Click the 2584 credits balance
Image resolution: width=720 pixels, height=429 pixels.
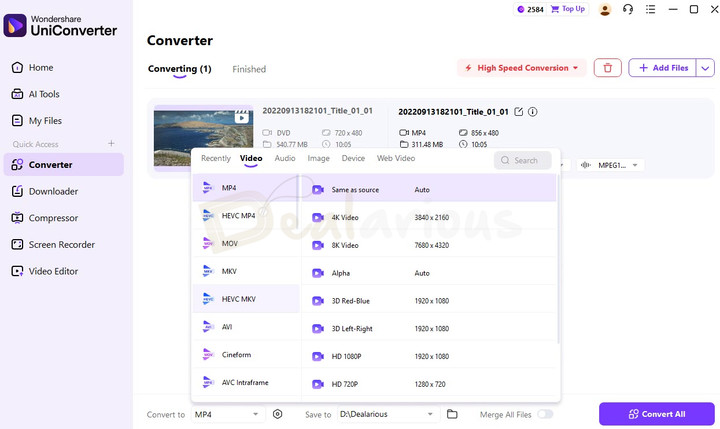coord(530,9)
